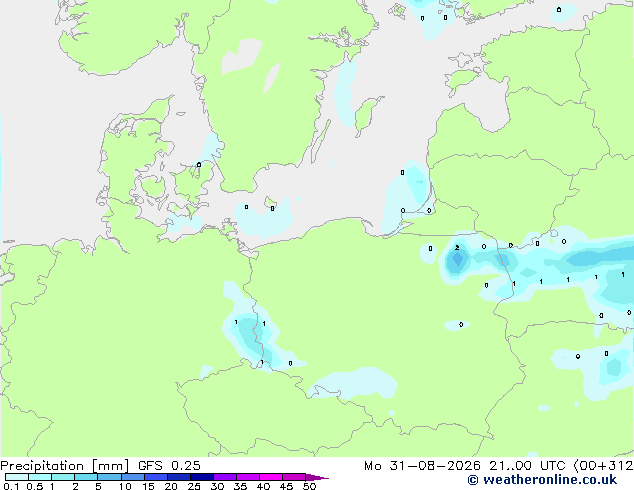Click the 1–2 mm legend color swatch
The image size is (634, 490).
pos(63,477)
